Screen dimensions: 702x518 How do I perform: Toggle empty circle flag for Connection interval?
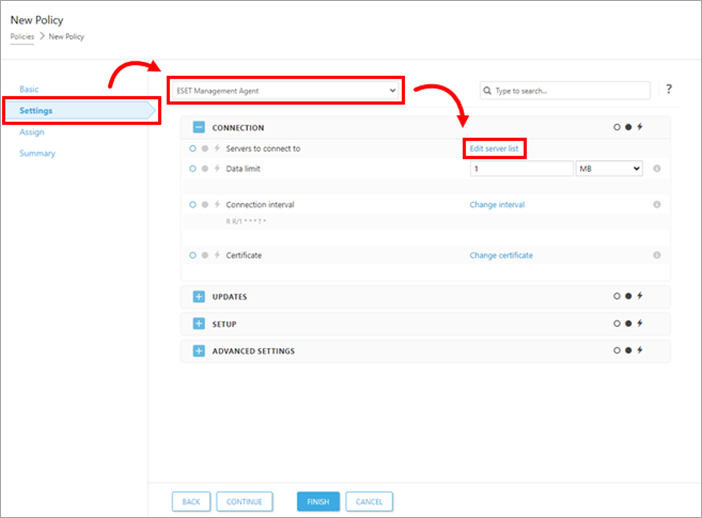pyautogui.click(x=193, y=205)
